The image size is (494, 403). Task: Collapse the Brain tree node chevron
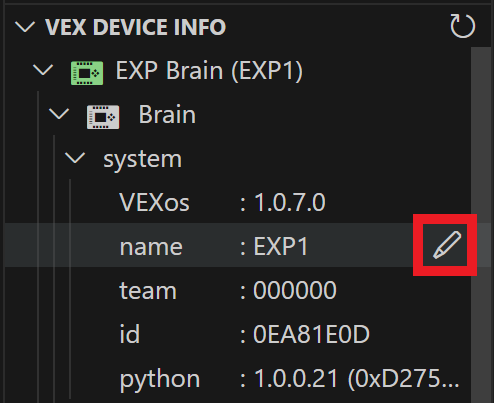pyautogui.click(x=59, y=114)
